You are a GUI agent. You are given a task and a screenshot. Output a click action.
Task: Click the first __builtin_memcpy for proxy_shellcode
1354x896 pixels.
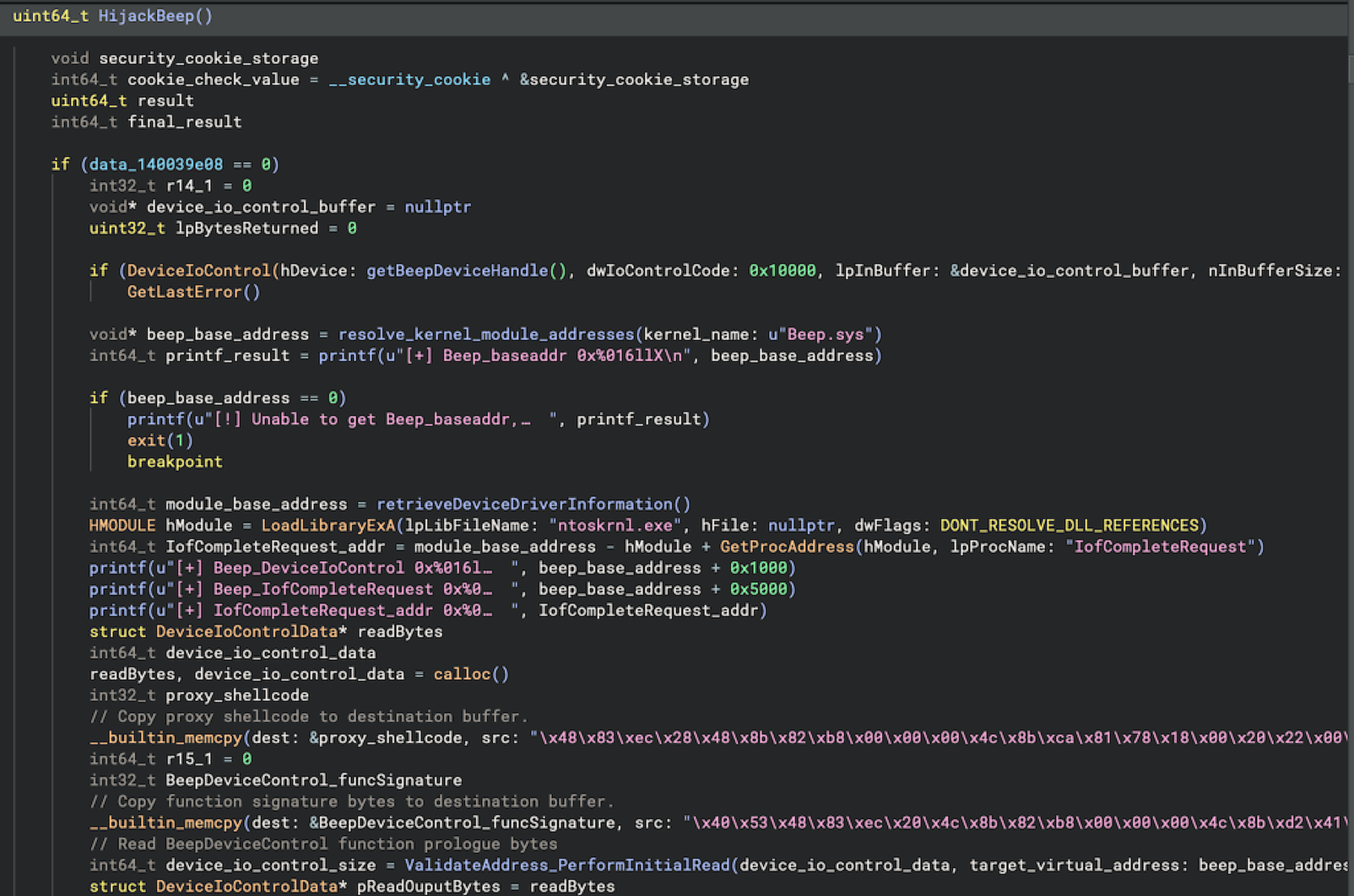coord(166,737)
